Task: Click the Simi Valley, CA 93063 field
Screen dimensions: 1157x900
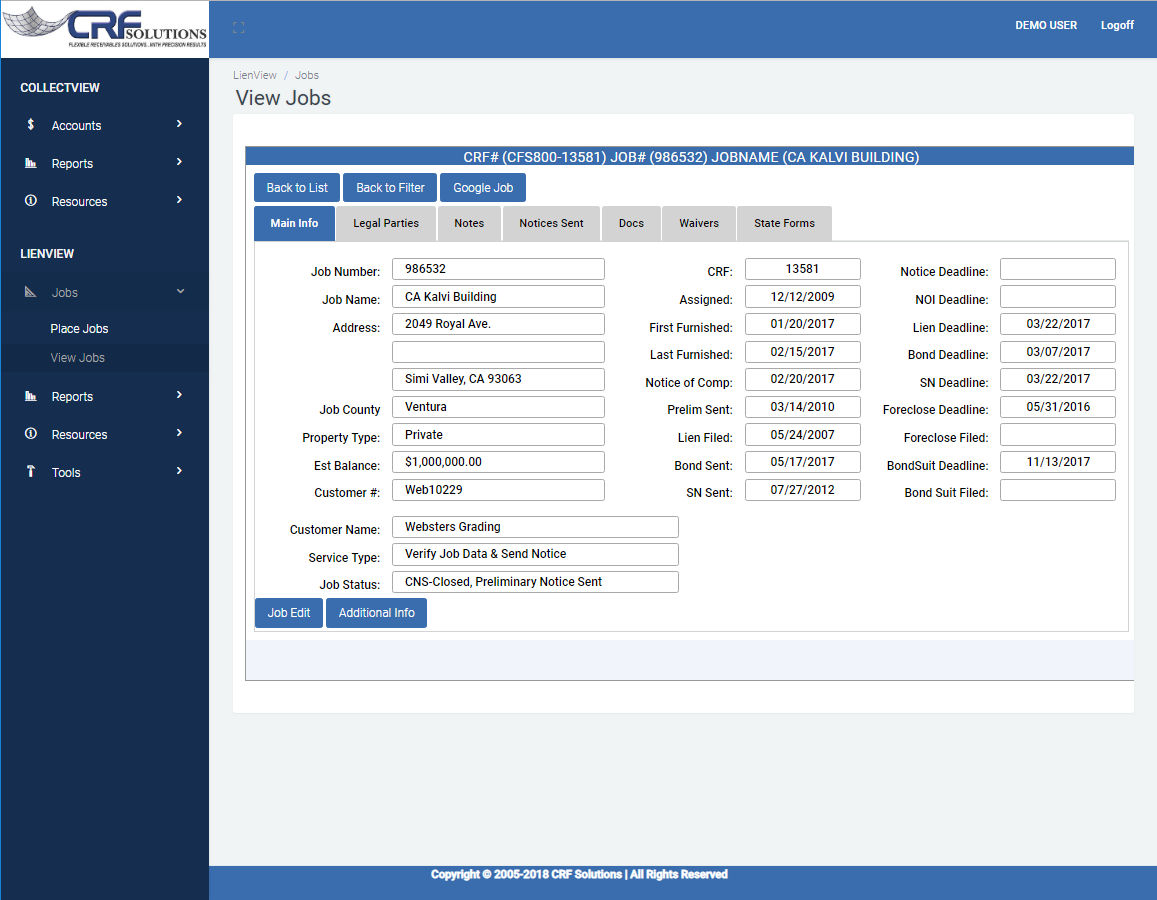Action: point(498,379)
